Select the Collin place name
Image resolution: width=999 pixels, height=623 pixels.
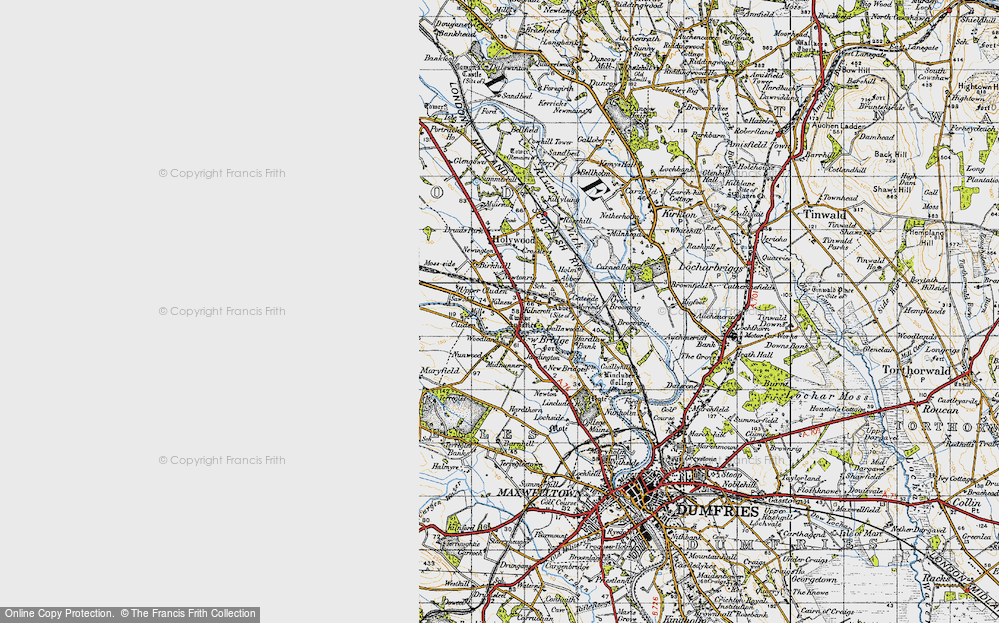967,503
